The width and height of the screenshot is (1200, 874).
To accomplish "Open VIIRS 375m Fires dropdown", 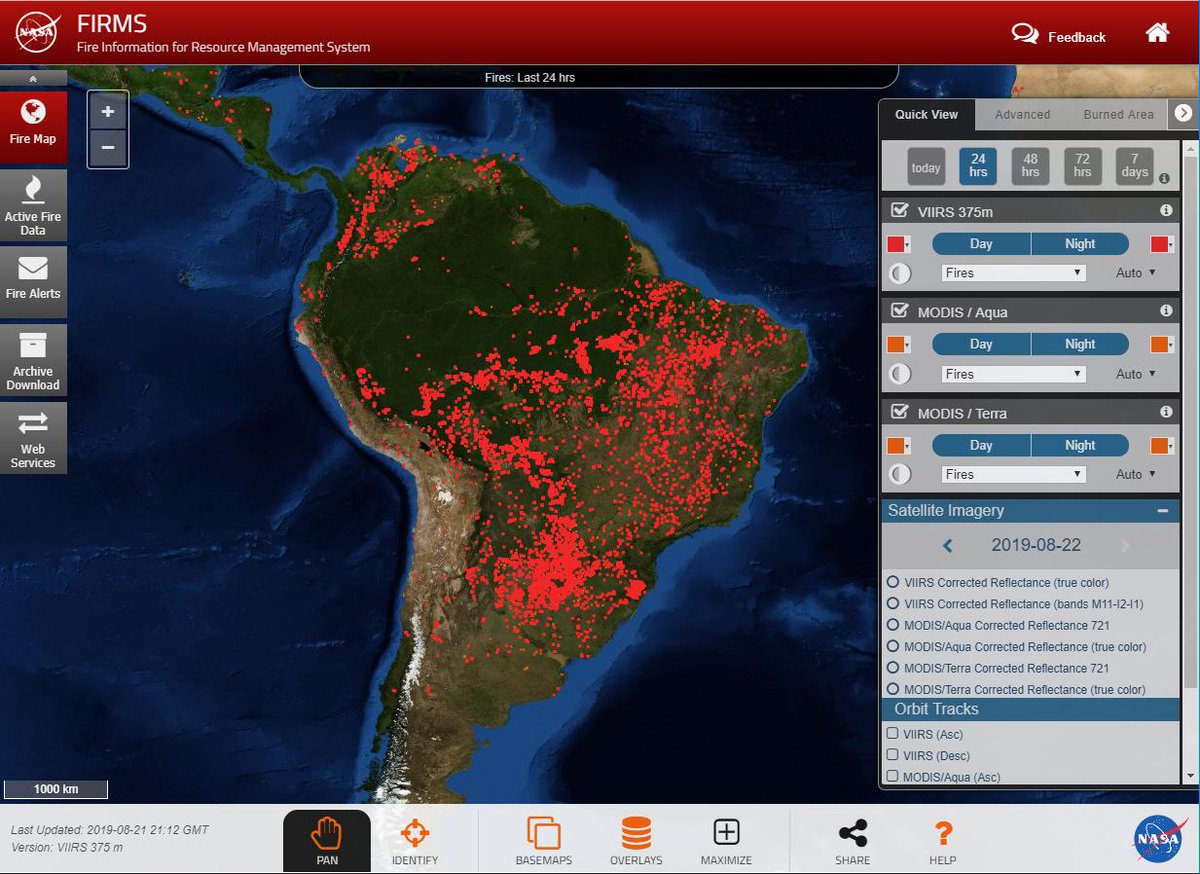I will click(x=1013, y=273).
